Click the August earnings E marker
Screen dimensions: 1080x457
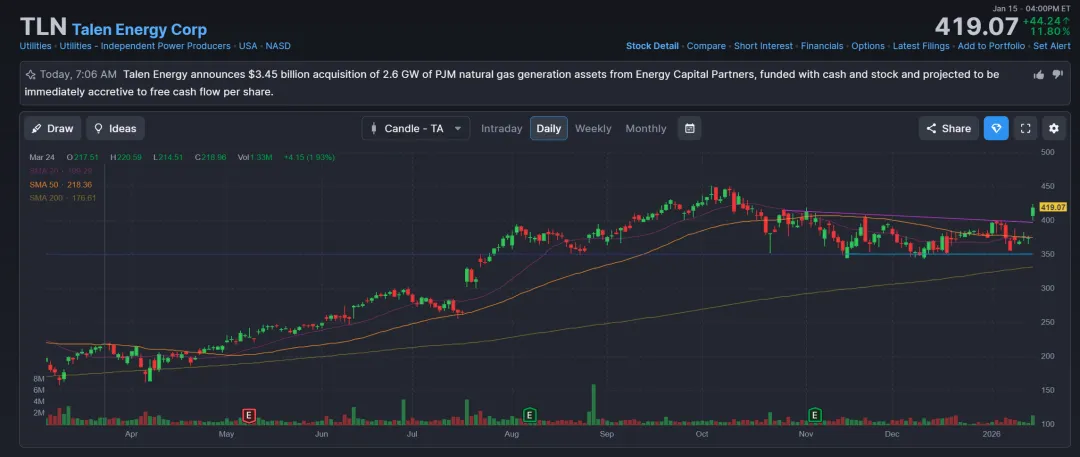pos(529,415)
